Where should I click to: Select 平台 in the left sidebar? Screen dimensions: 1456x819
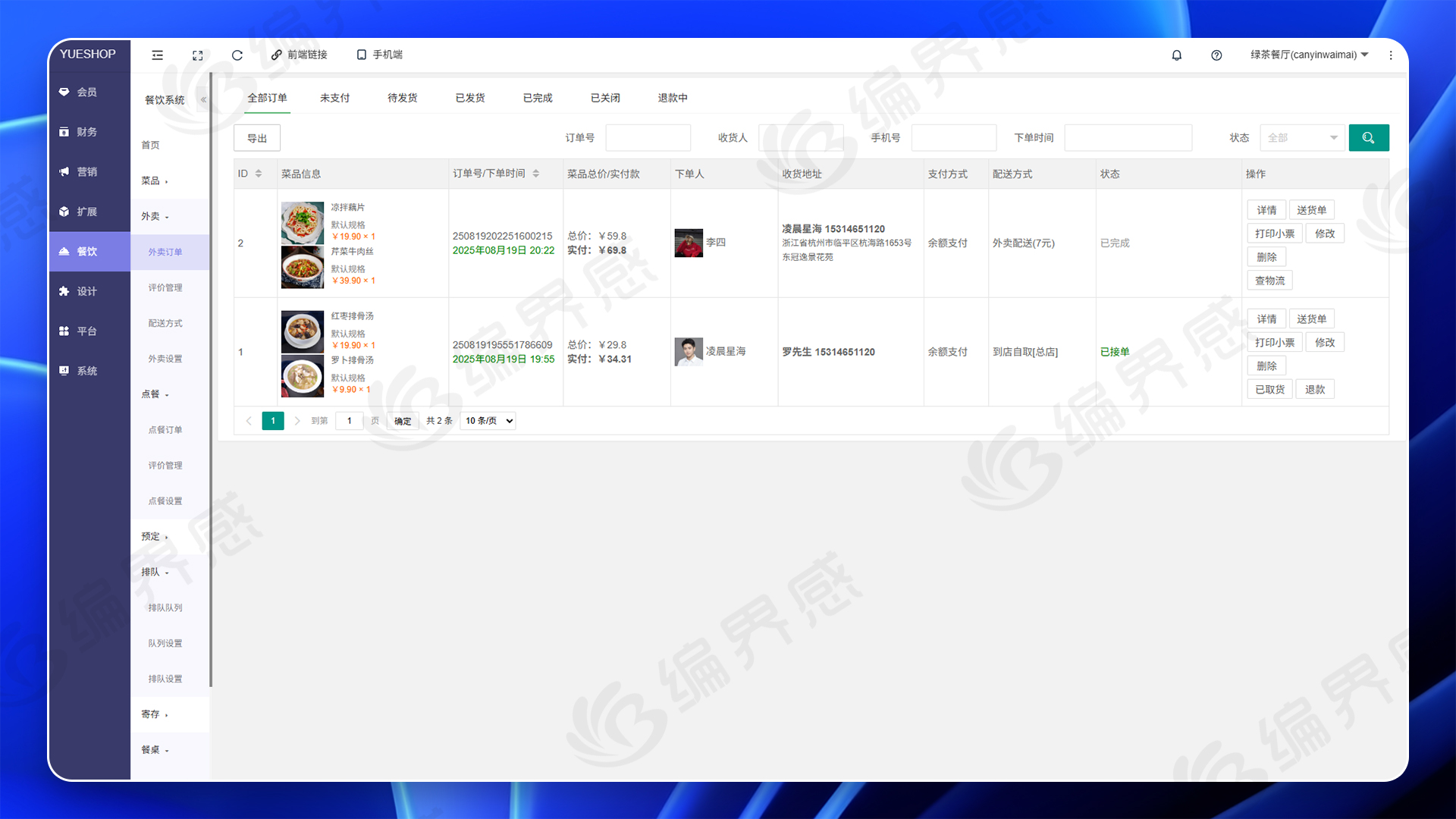click(x=89, y=331)
